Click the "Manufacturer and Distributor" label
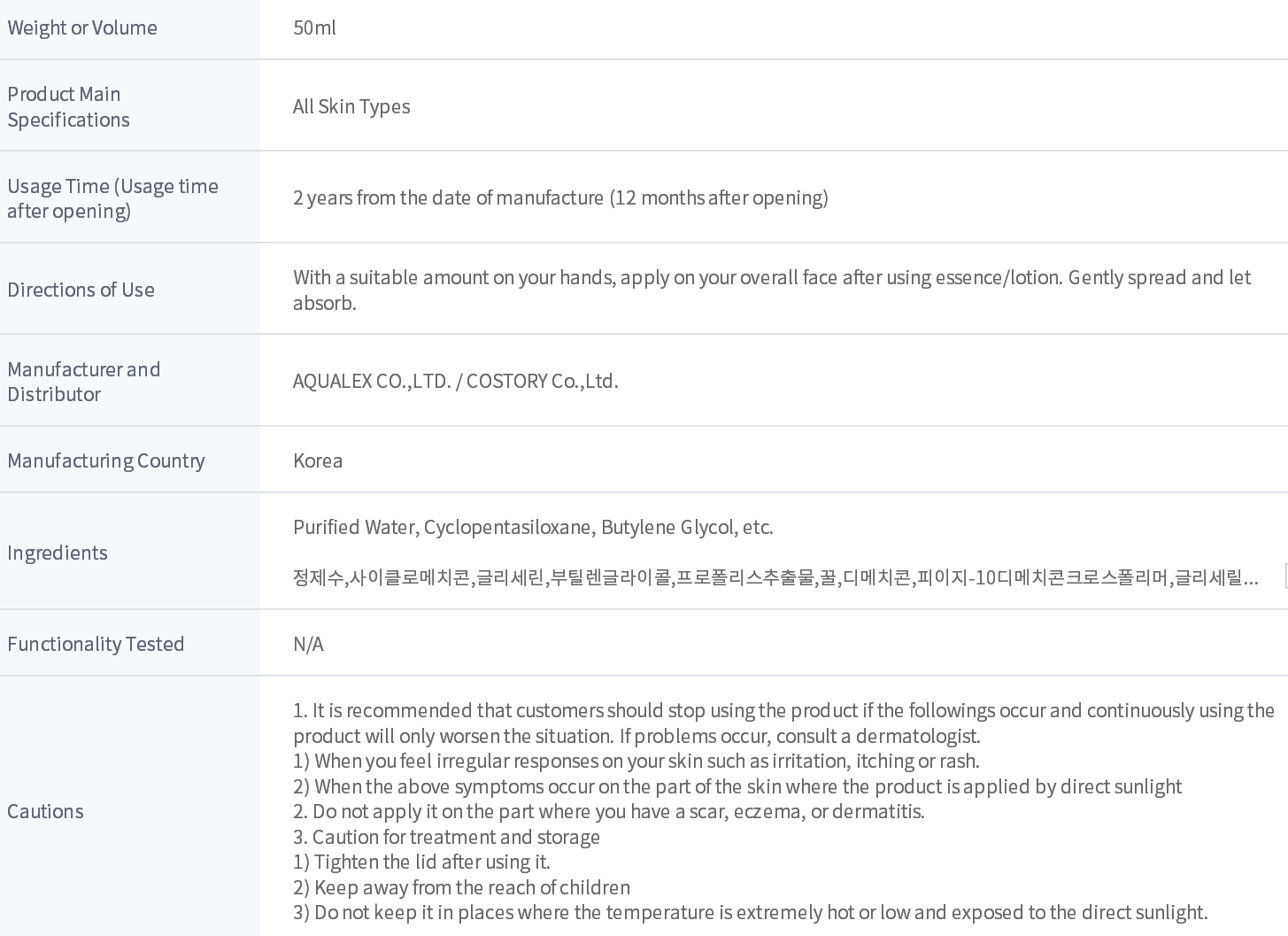 click(x=83, y=382)
